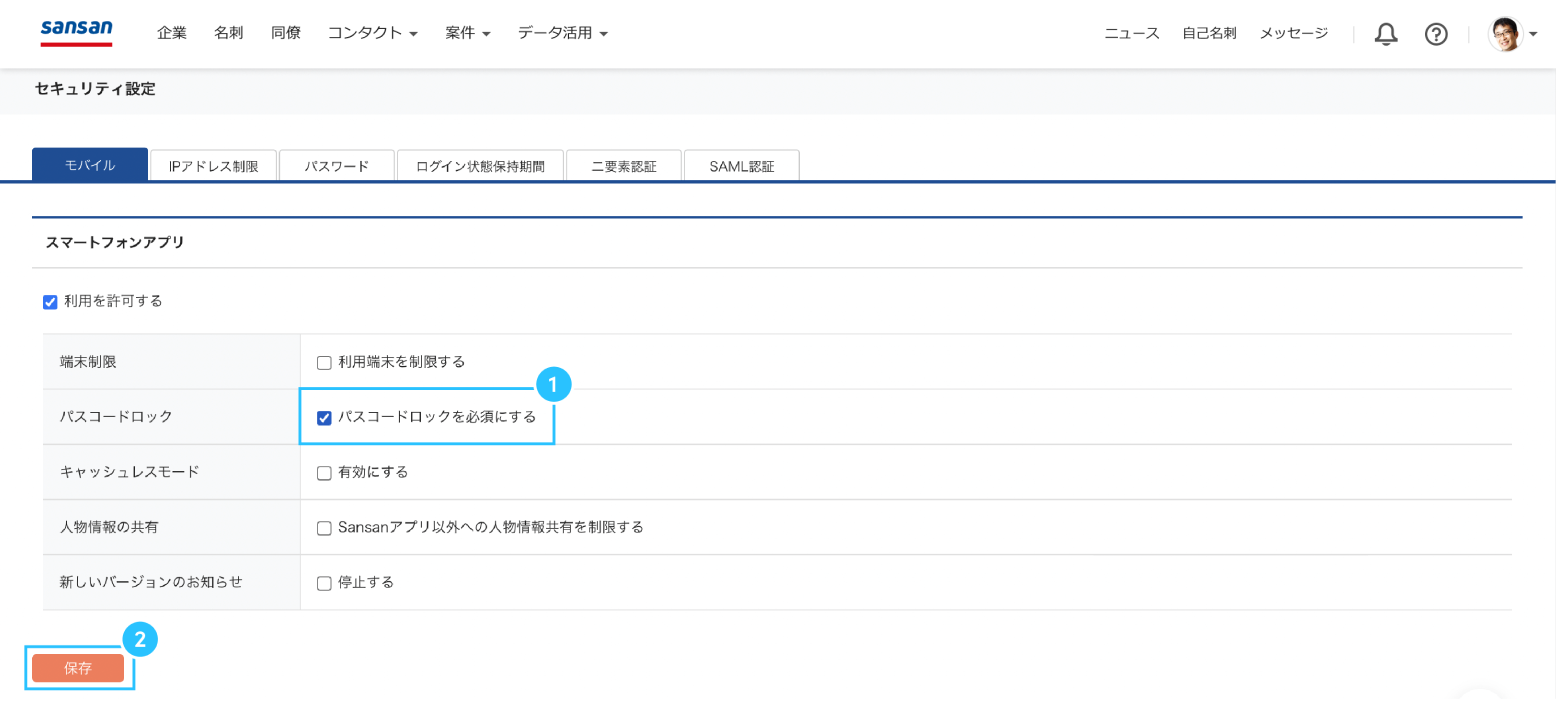Switch to the 二要素認証 tab
Viewport: 1556px width, 704px height.
[624, 166]
